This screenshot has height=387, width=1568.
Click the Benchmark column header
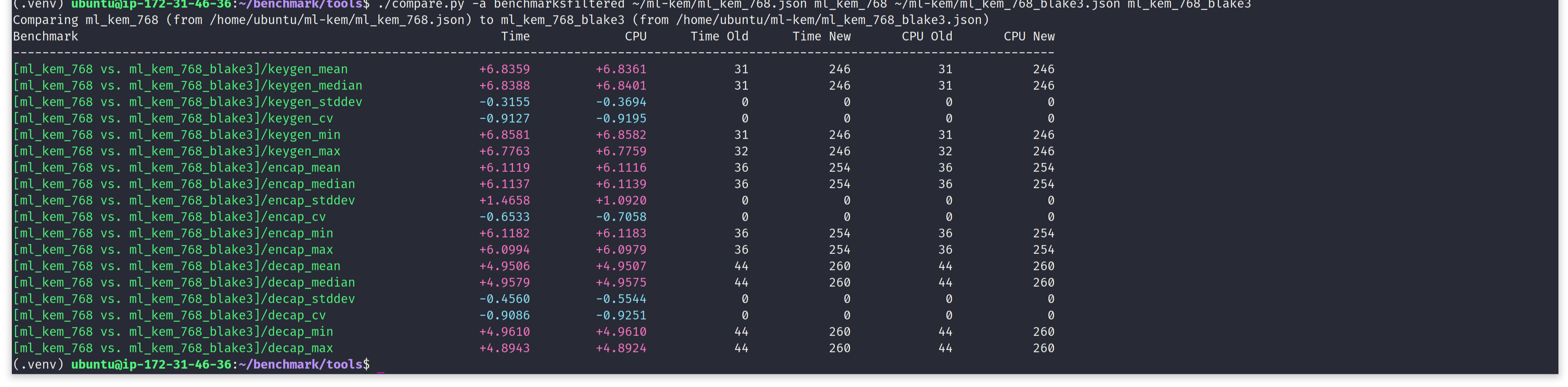(x=46, y=36)
